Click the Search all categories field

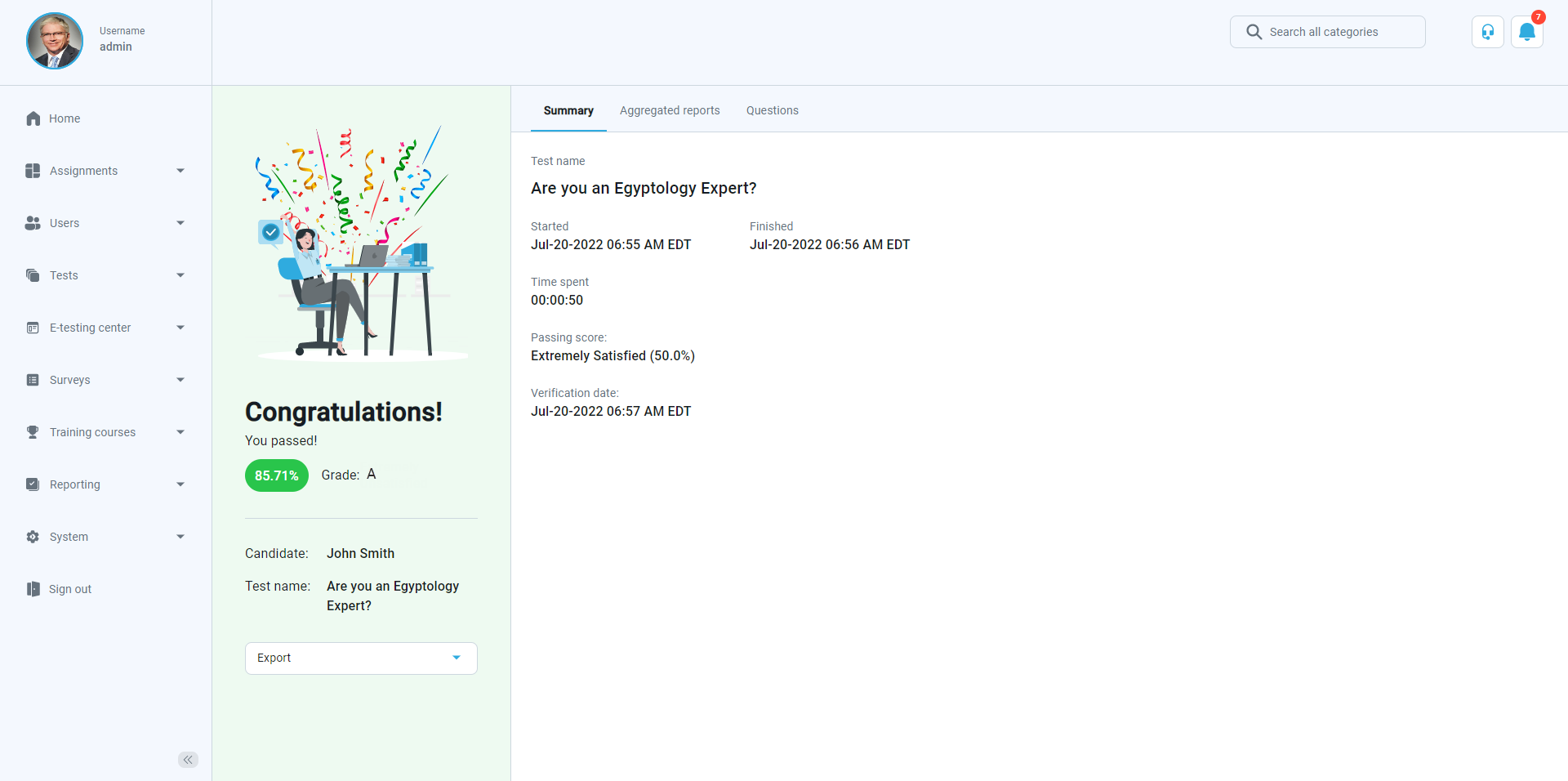pos(1327,32)
